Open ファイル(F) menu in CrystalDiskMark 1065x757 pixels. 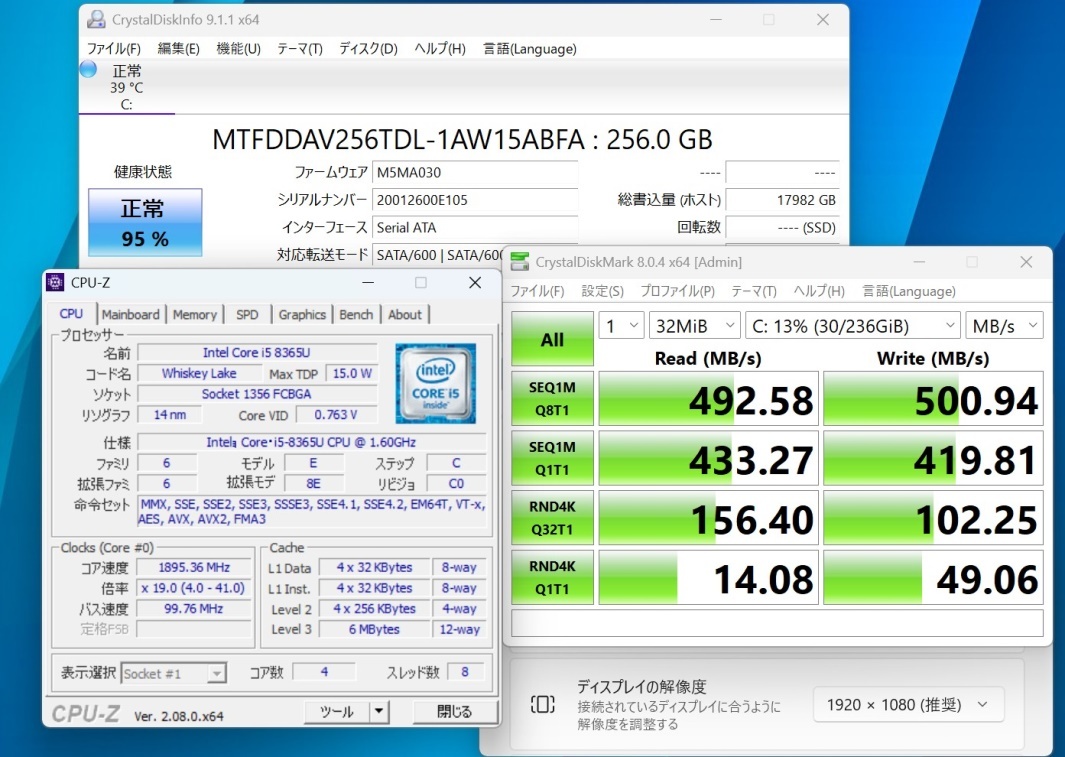pos(537,291)
